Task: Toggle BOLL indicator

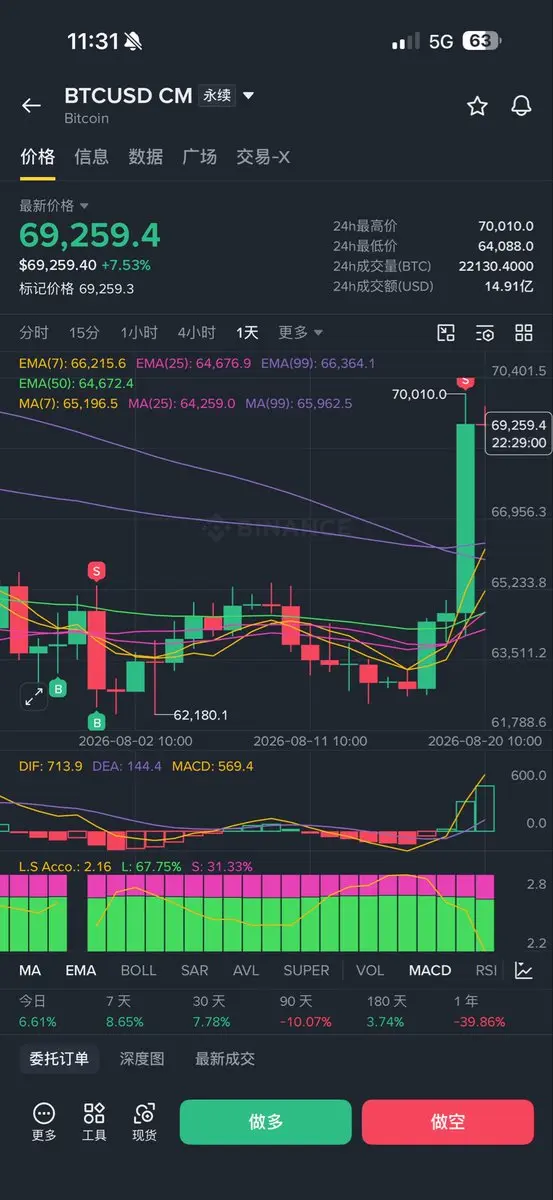Action: click(x=139, y=970)
